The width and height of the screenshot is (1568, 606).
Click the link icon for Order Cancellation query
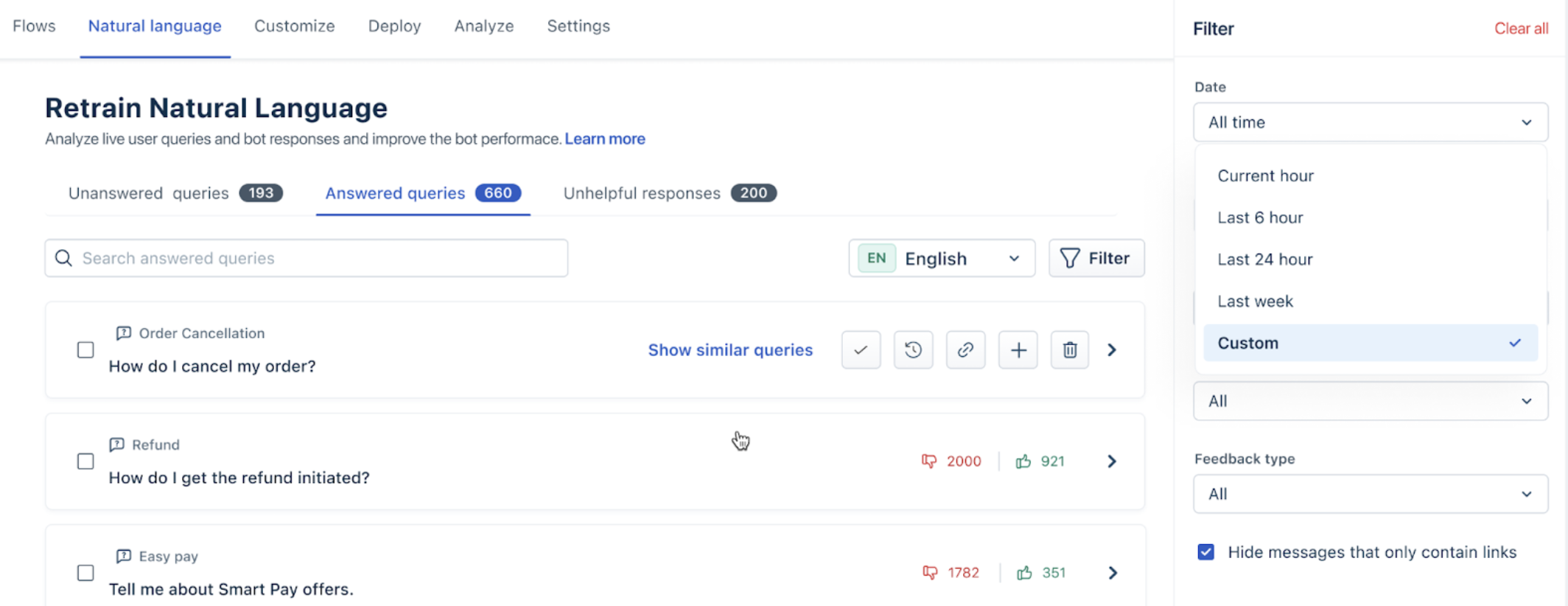965,349
